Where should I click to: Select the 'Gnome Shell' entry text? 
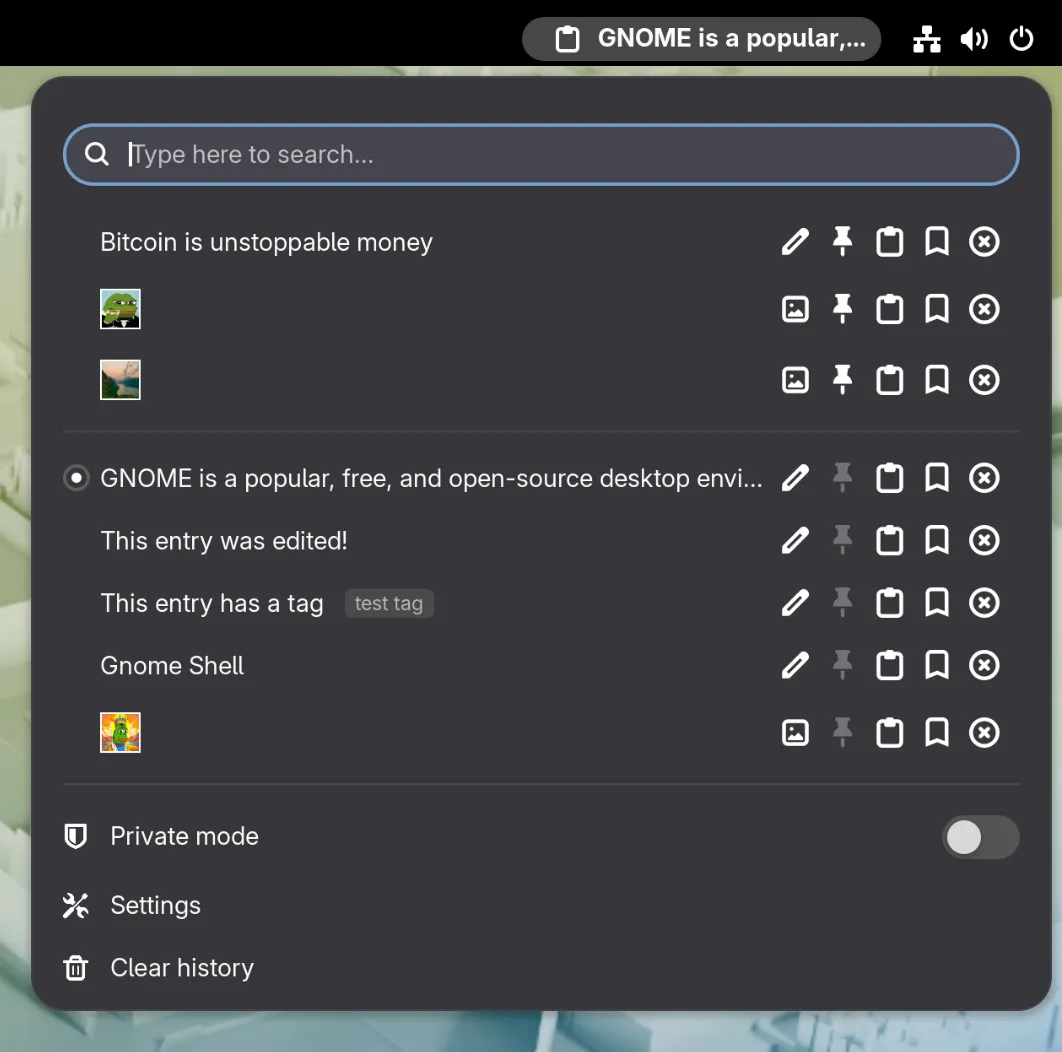[x=171, y=665]
